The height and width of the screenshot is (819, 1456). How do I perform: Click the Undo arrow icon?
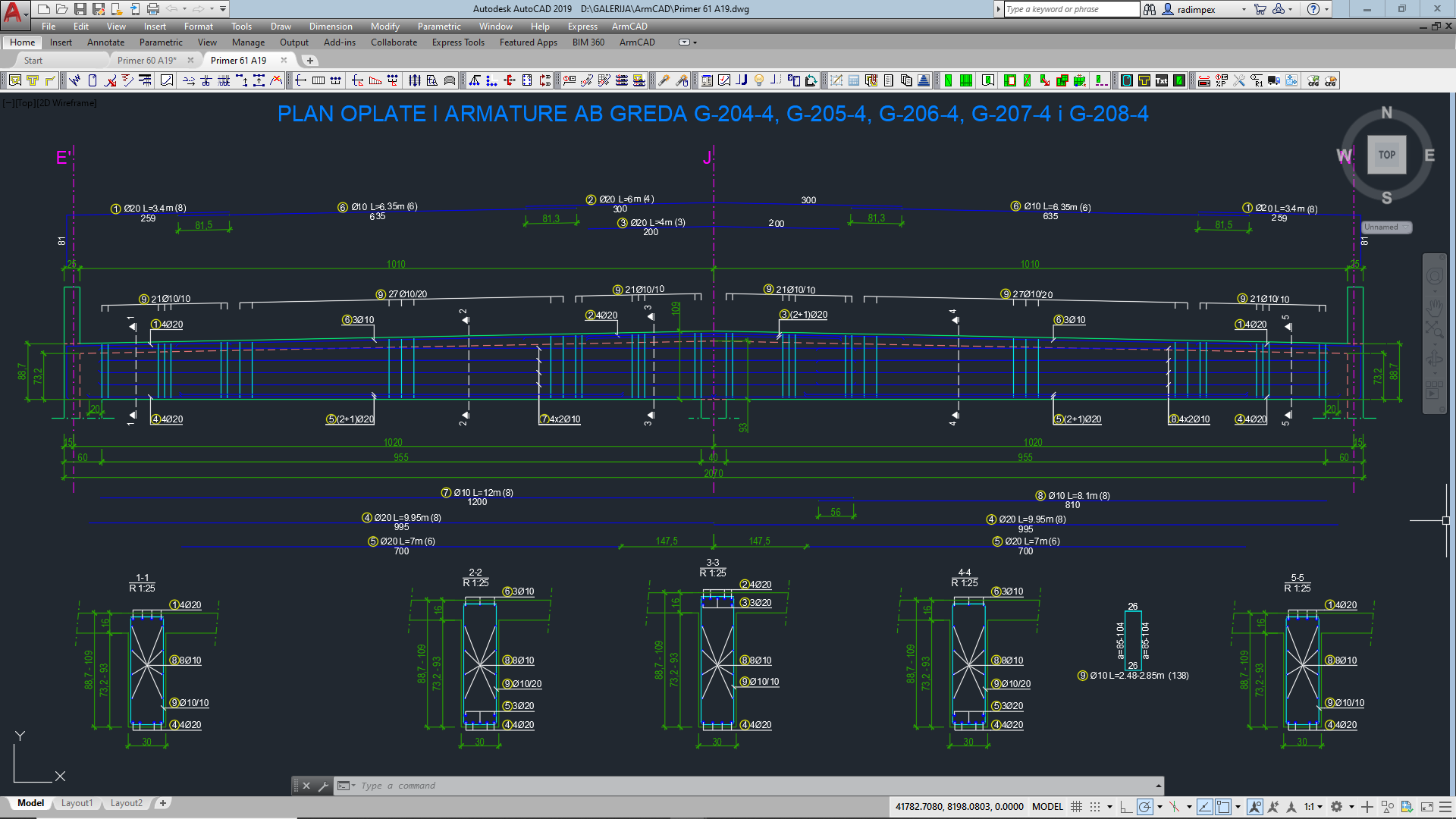point(172,9)
